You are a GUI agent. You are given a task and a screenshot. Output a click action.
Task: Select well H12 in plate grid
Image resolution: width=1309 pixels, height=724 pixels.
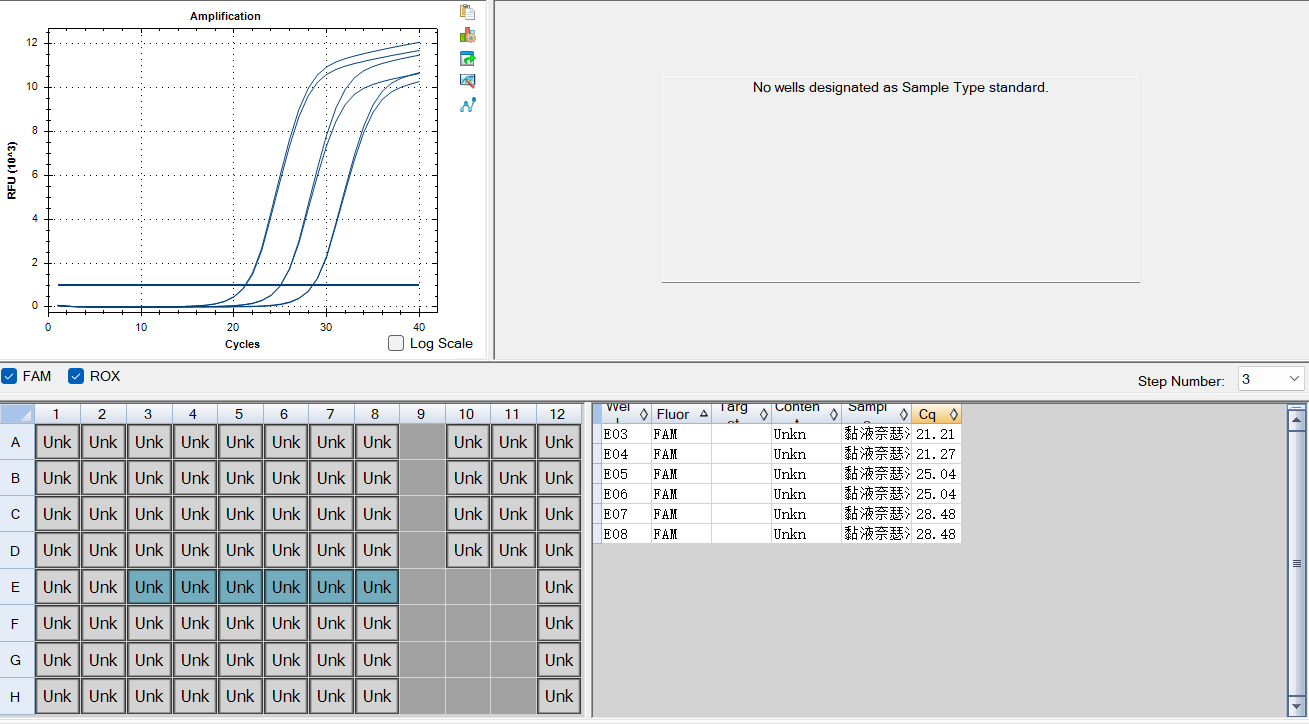[559, 696]
